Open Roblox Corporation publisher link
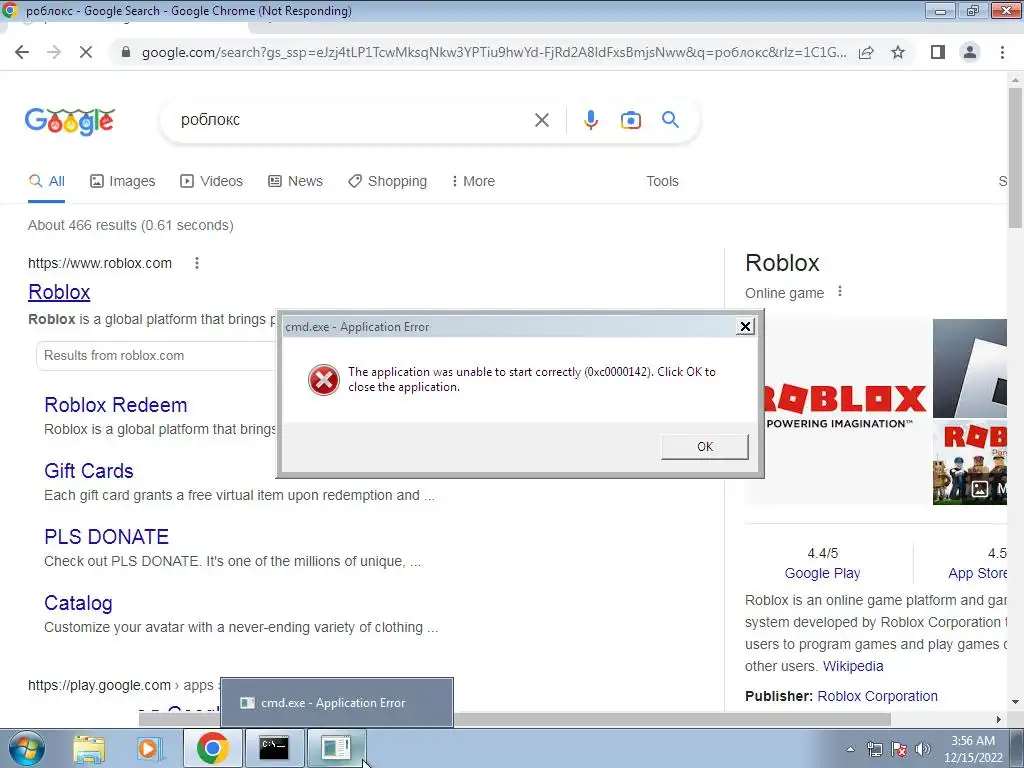1024x768 pixels. pos(877,696)
